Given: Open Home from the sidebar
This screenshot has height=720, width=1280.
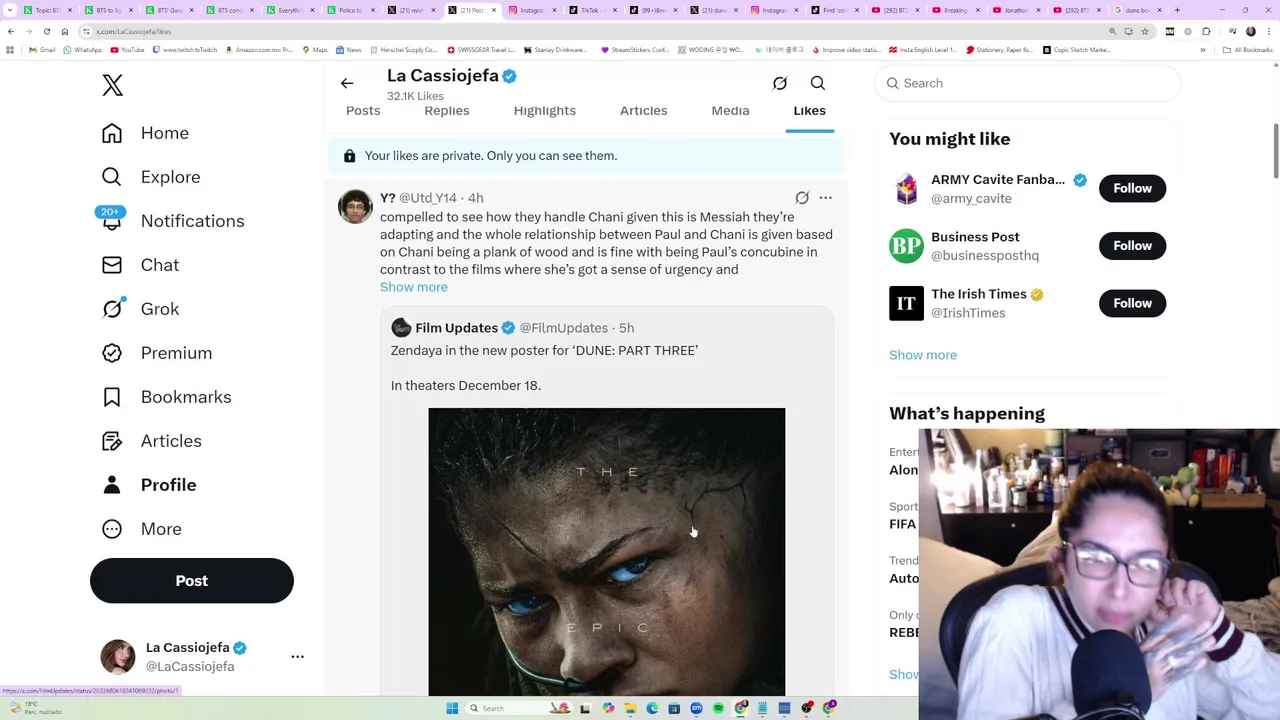Looking at the screenshot, I should pos(145,133).
